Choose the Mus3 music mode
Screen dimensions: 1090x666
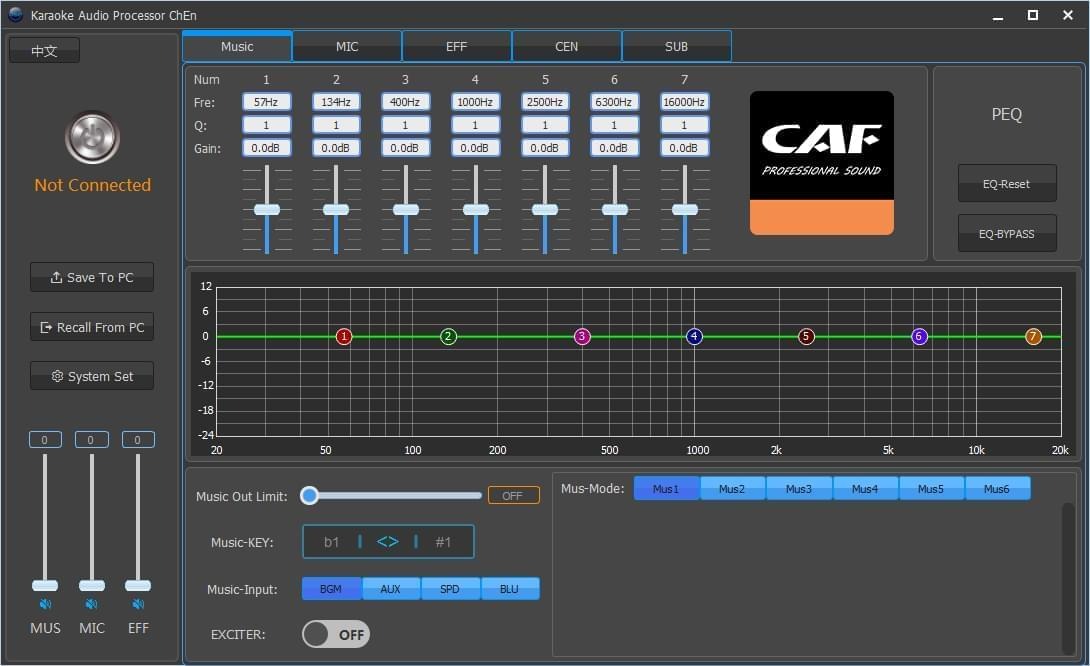click(798, 489)
